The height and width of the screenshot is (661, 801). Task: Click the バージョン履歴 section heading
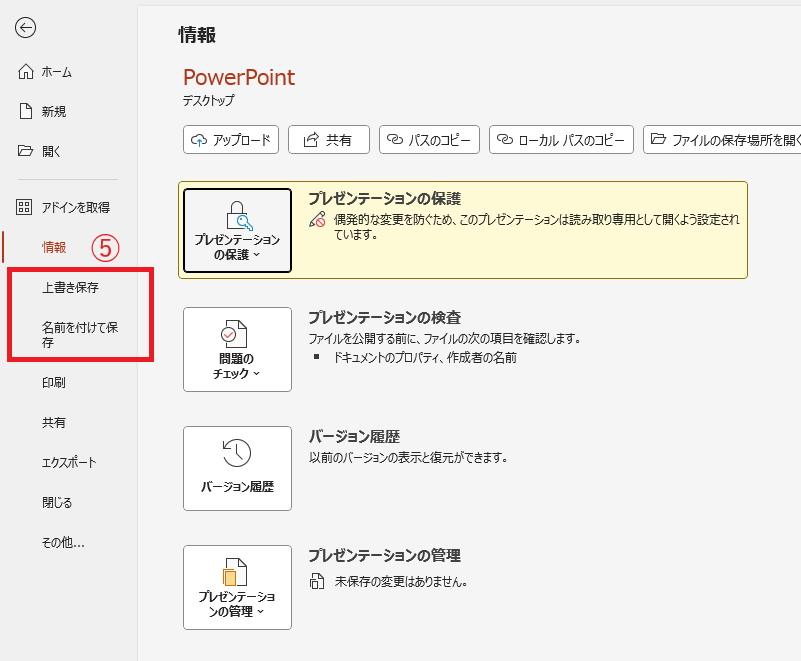354,436
